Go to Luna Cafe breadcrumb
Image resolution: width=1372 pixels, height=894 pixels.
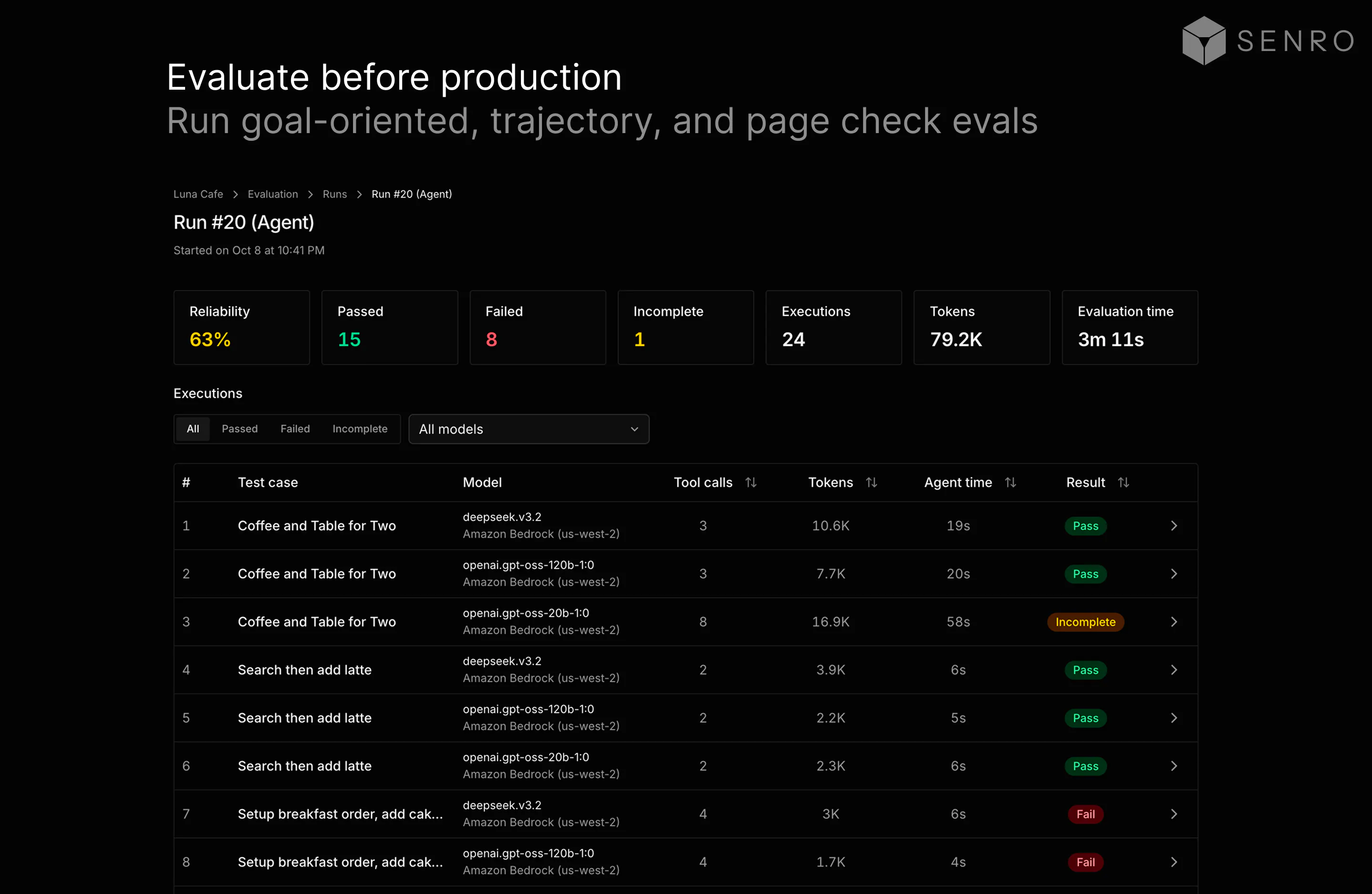[x=198, y=194]
